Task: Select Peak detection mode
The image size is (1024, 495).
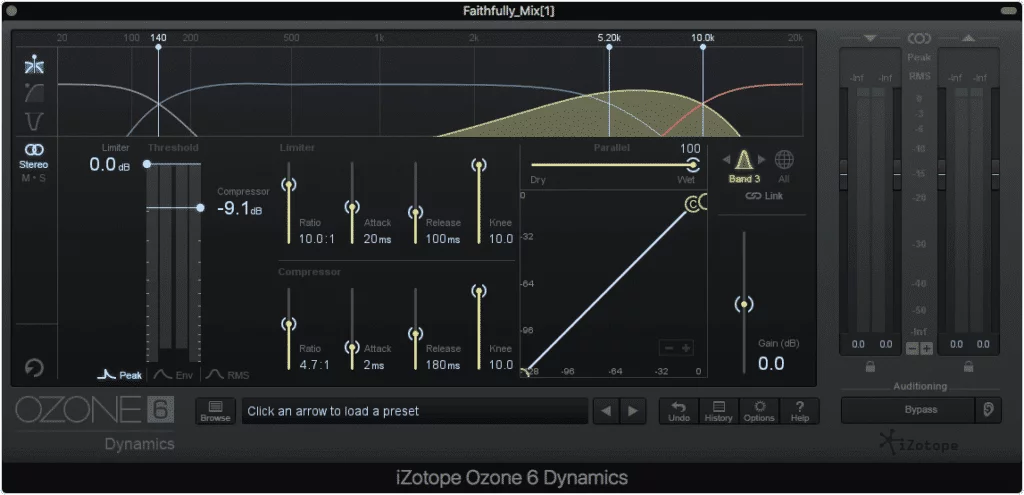Action: [x=120, y=375]
